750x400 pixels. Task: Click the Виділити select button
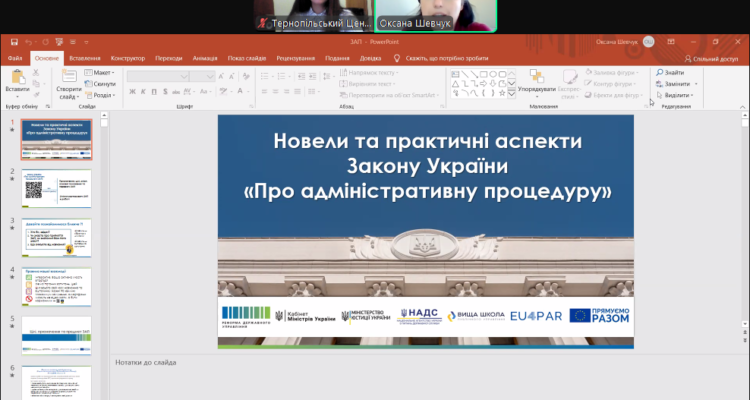[x=675, y=95]
